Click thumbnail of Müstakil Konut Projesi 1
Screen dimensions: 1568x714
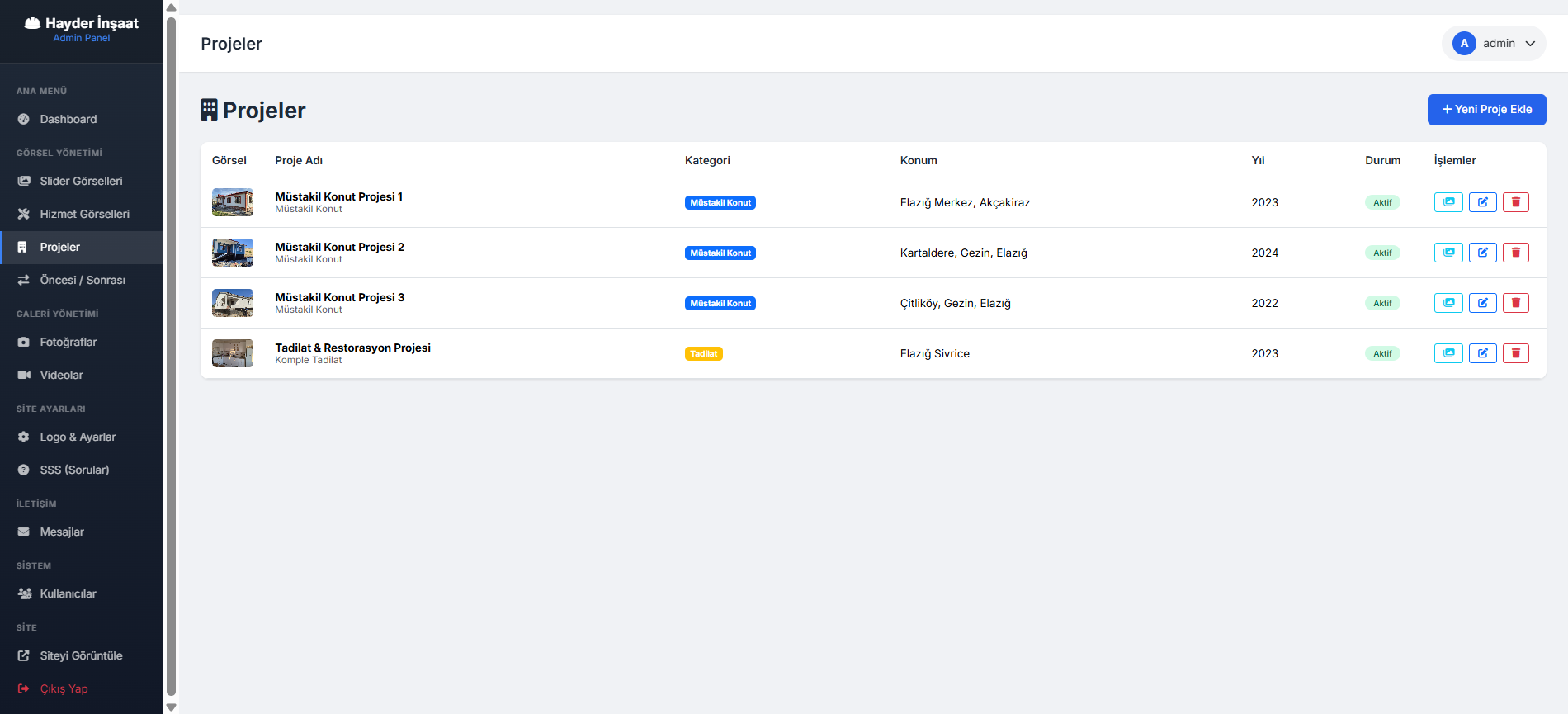click(233, 202)
